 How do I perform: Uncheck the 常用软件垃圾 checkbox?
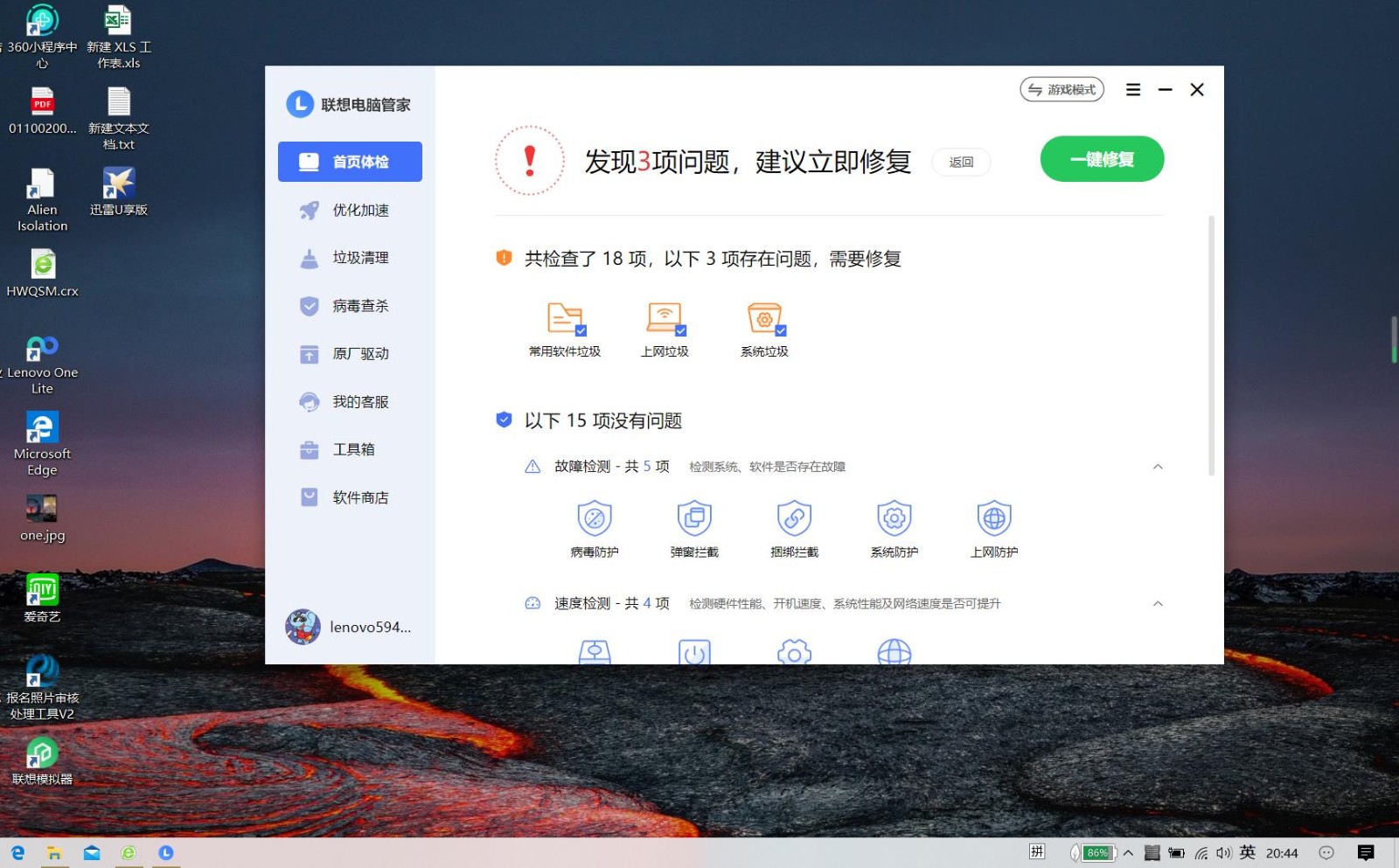581,330
